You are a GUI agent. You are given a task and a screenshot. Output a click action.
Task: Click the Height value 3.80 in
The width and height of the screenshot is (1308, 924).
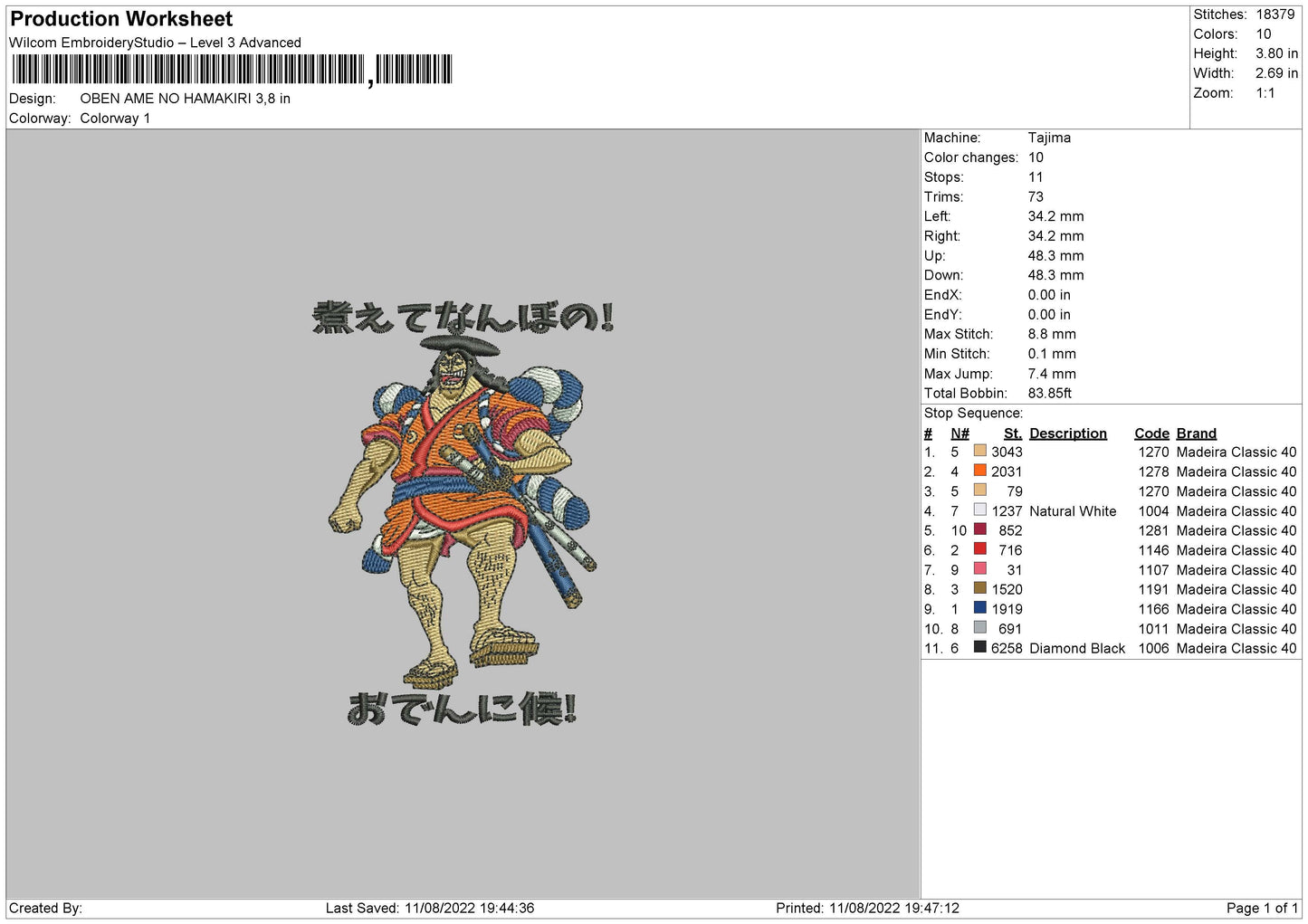(1276, 53)
